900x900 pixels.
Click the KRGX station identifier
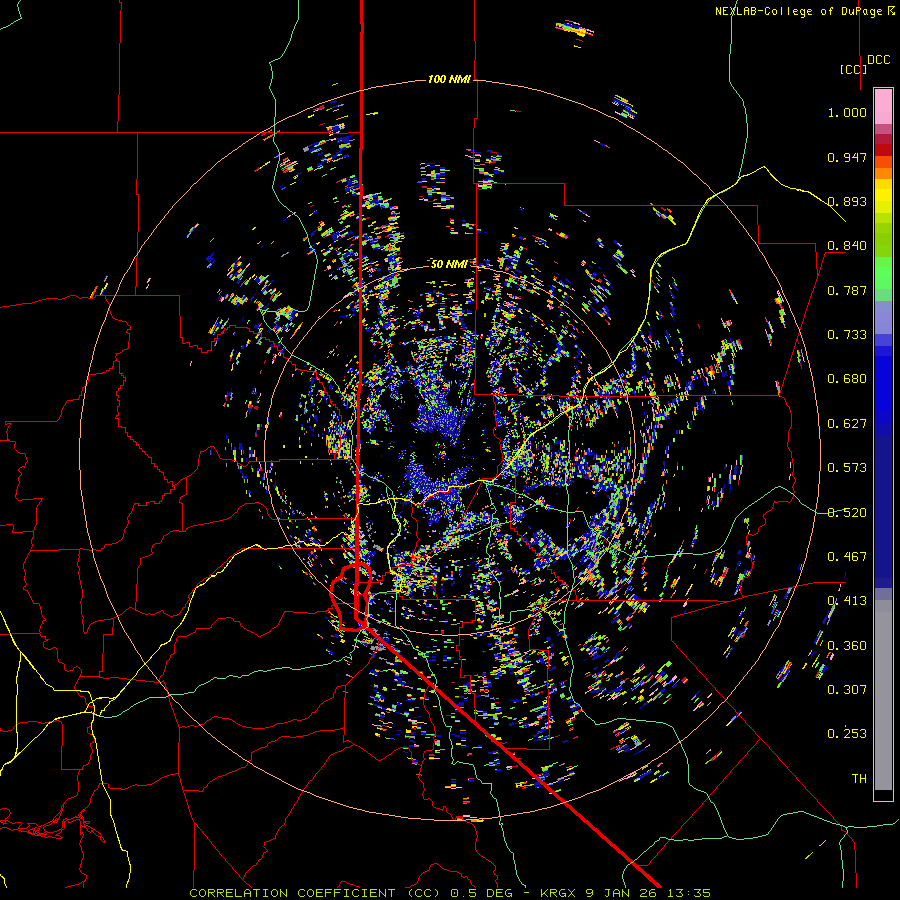pos(558,893)
